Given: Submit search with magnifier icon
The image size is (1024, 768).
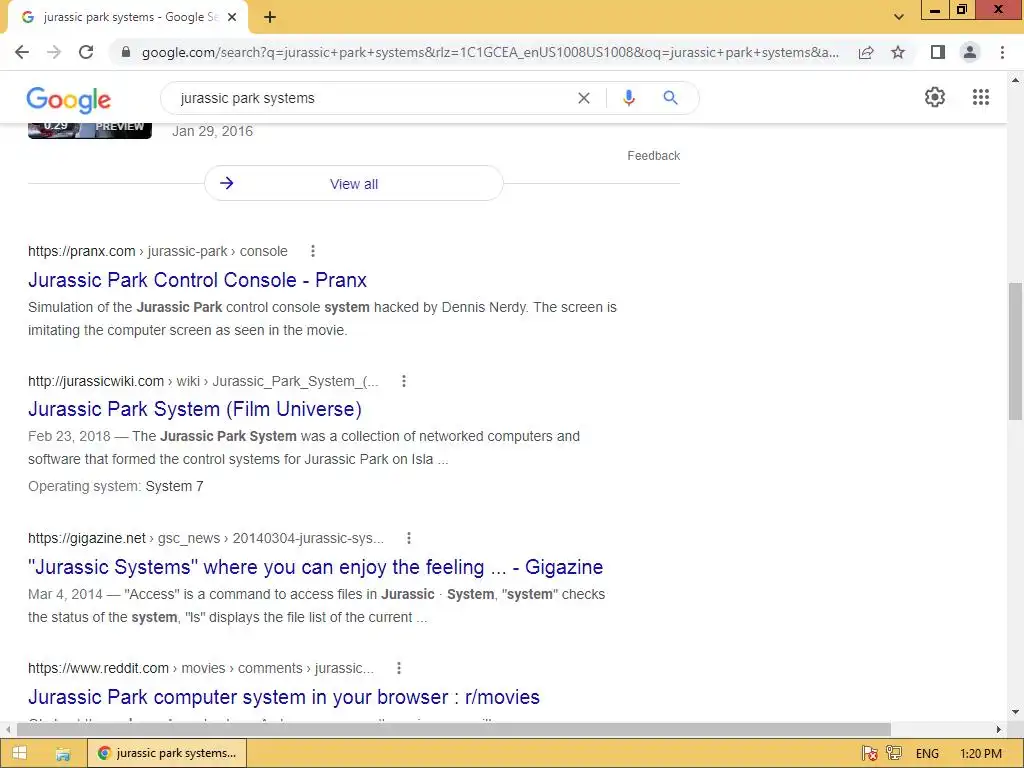Looking at the screenshot, I should coord(670,98).
